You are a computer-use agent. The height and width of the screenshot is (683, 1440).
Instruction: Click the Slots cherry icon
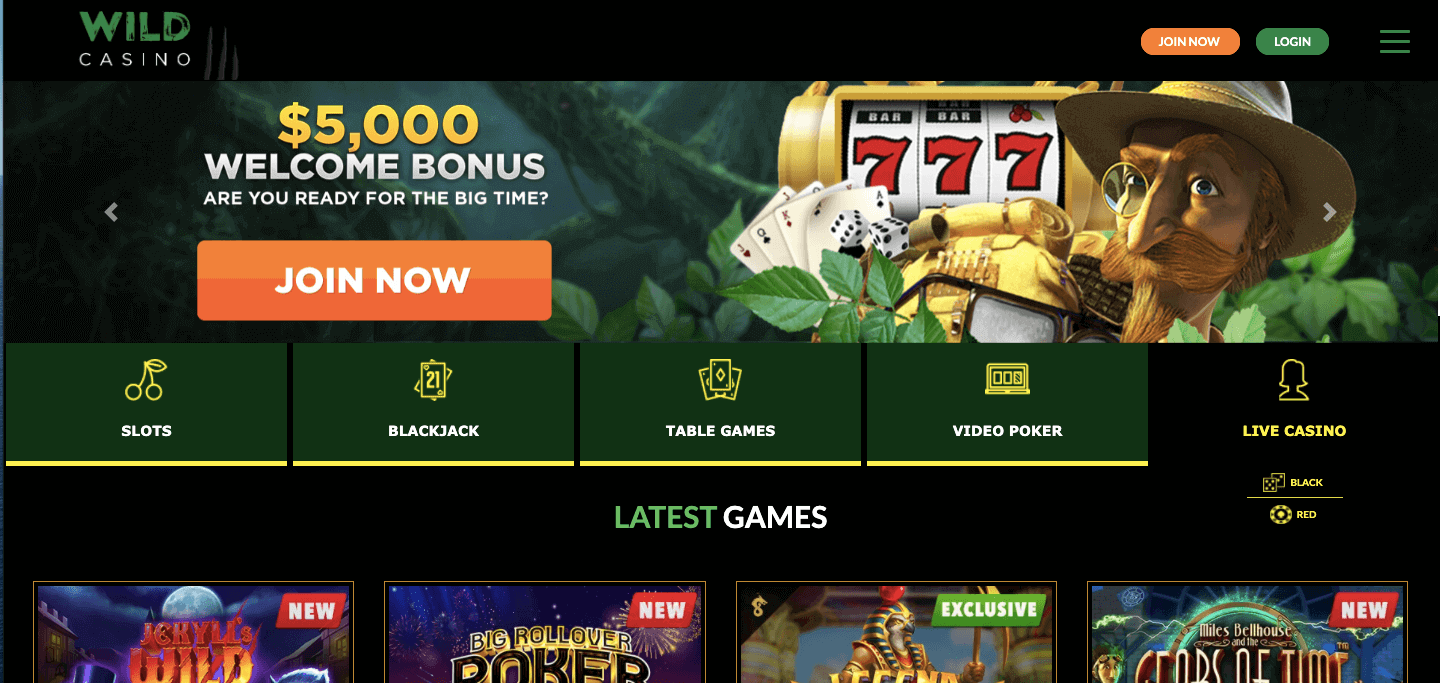pyautogui.click(x=146, y=380)
